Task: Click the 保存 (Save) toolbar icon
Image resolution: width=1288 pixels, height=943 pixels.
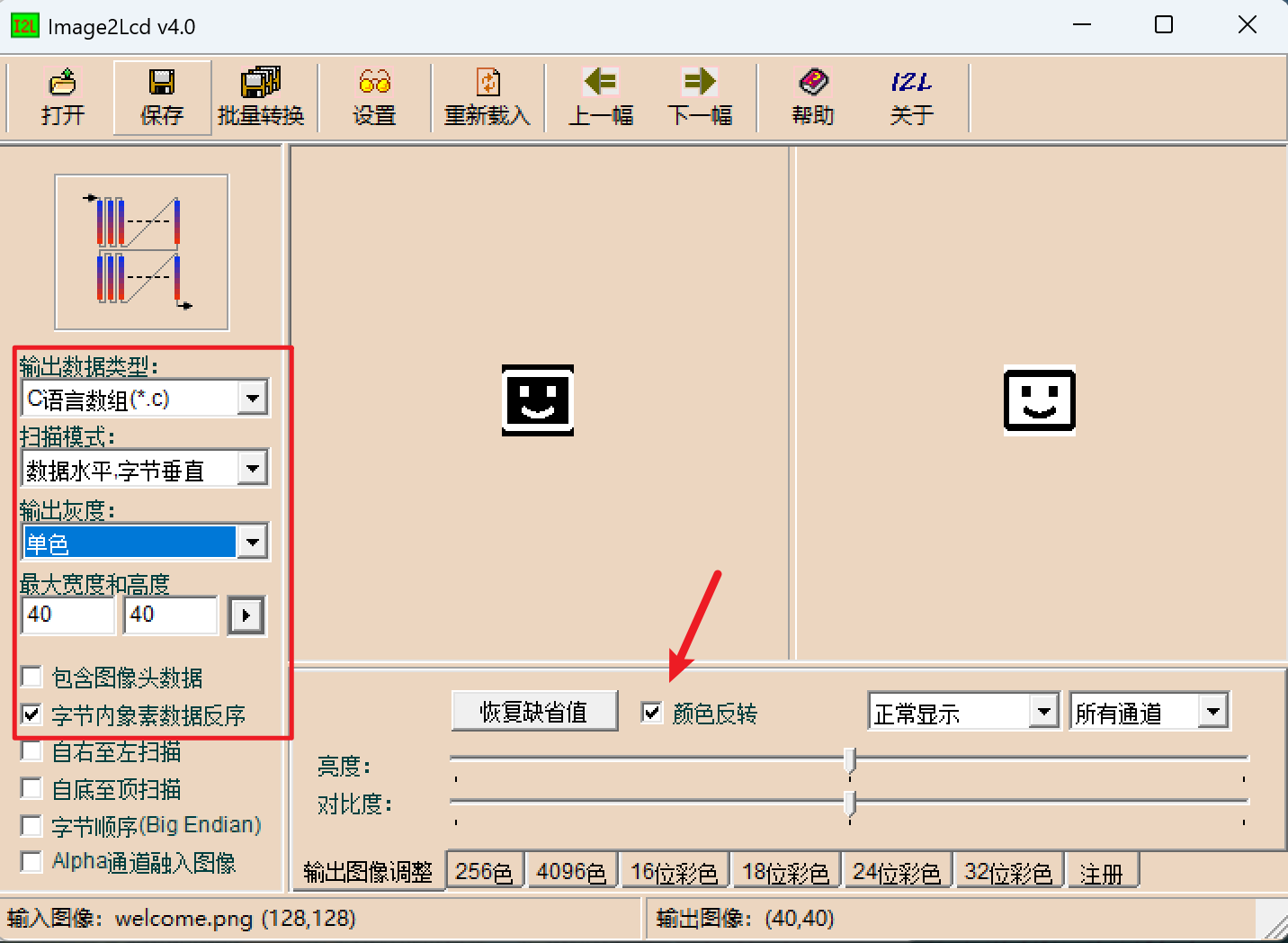Action: 161,96
